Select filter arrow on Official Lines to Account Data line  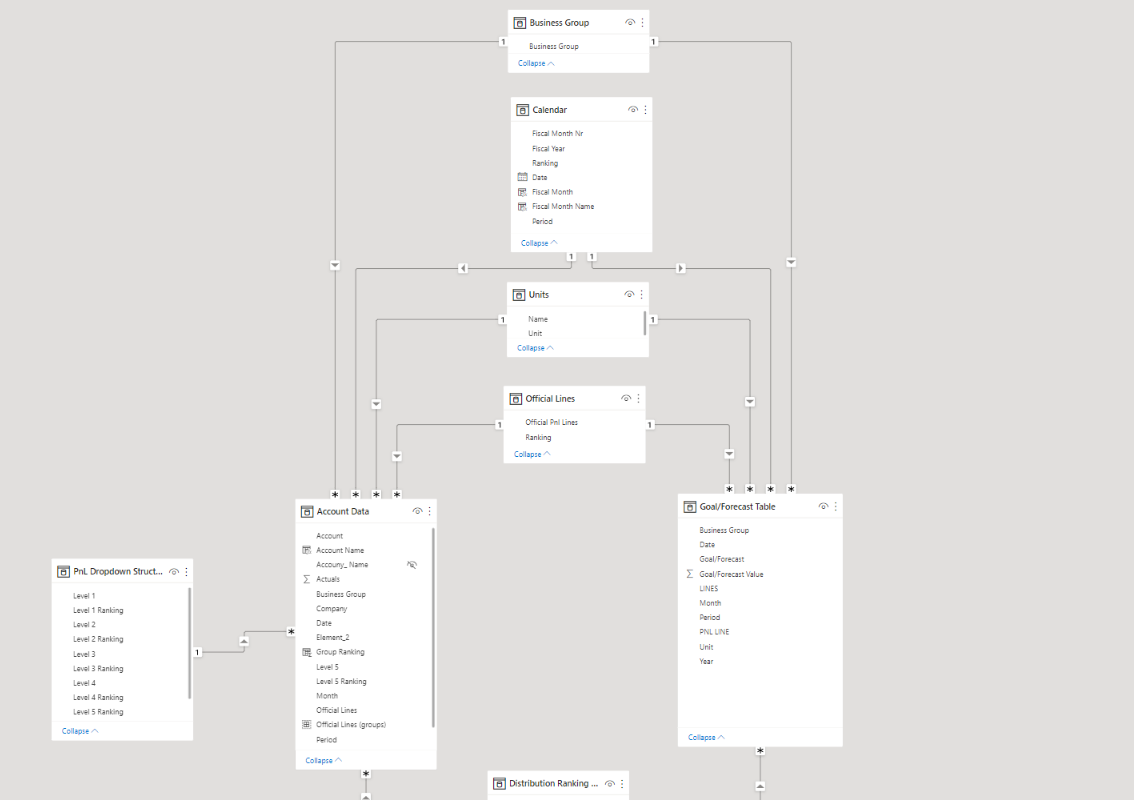pyautogui.click(x=397, y=456)
